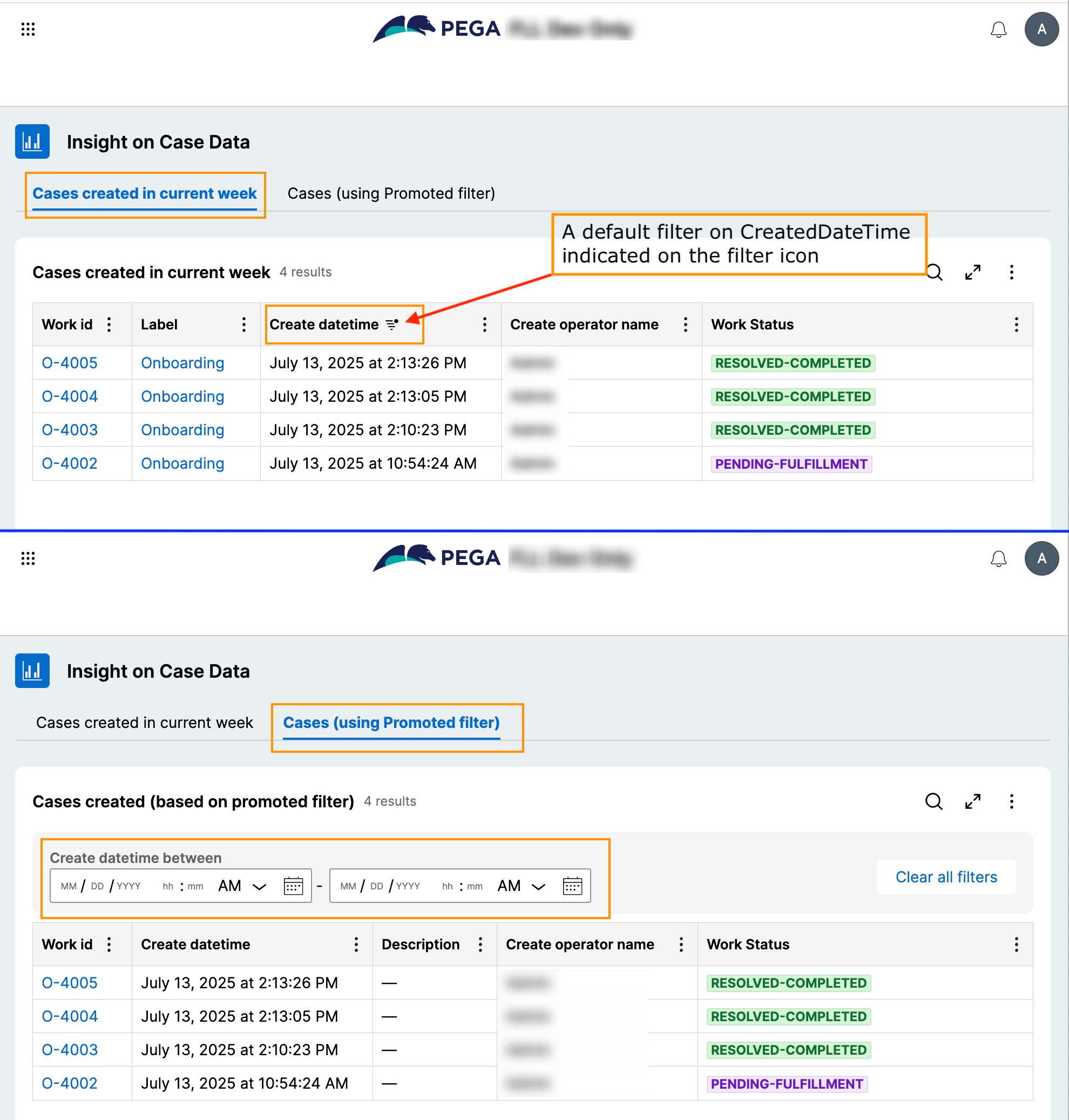Click the Create datetime filter indicator icon
Image resolution: width=1069 pixels, height=1120 pixels.
pyautogui.click(x=391, y=325)
